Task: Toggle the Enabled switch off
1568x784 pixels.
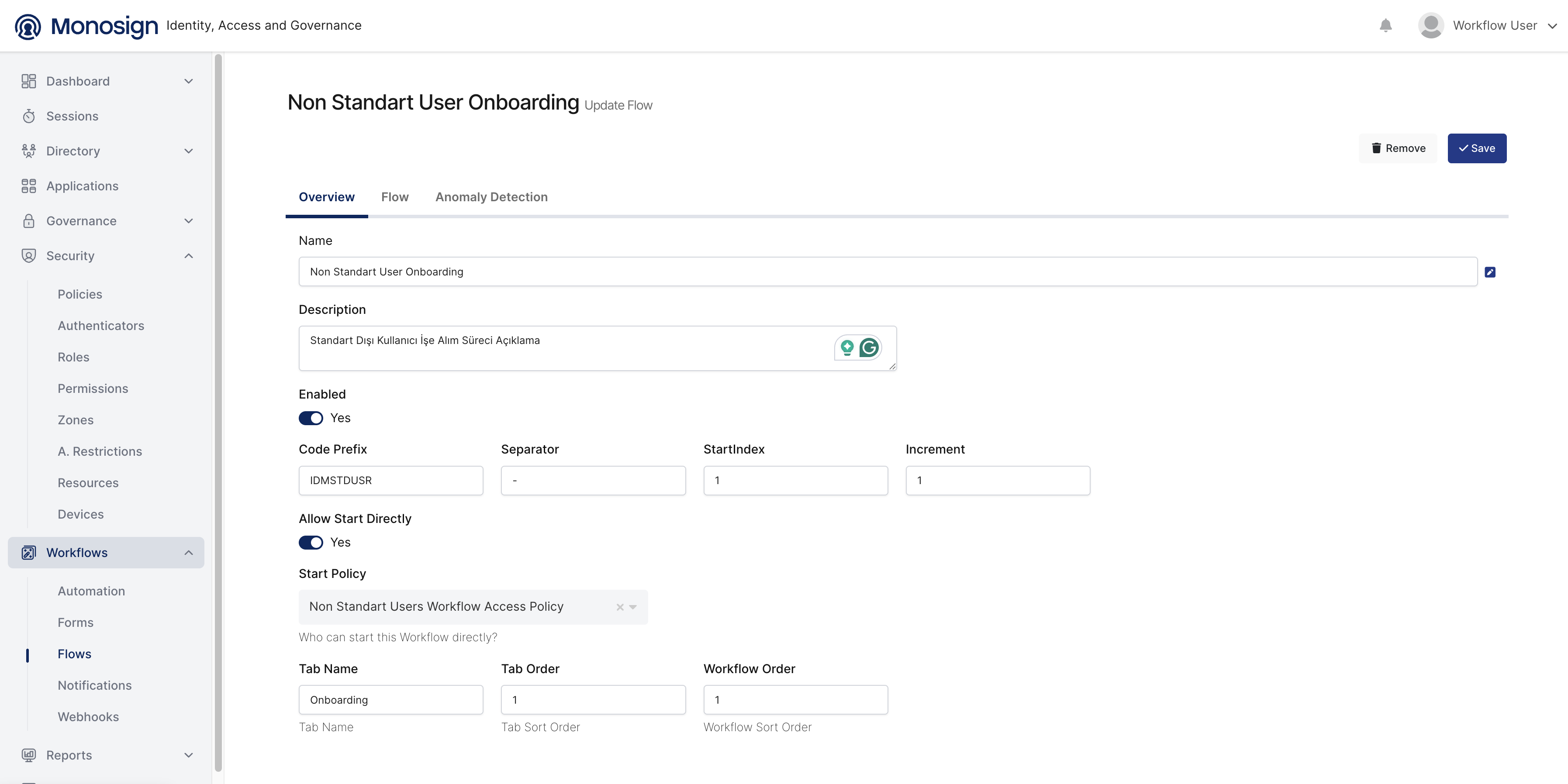Action: point(311,418)
